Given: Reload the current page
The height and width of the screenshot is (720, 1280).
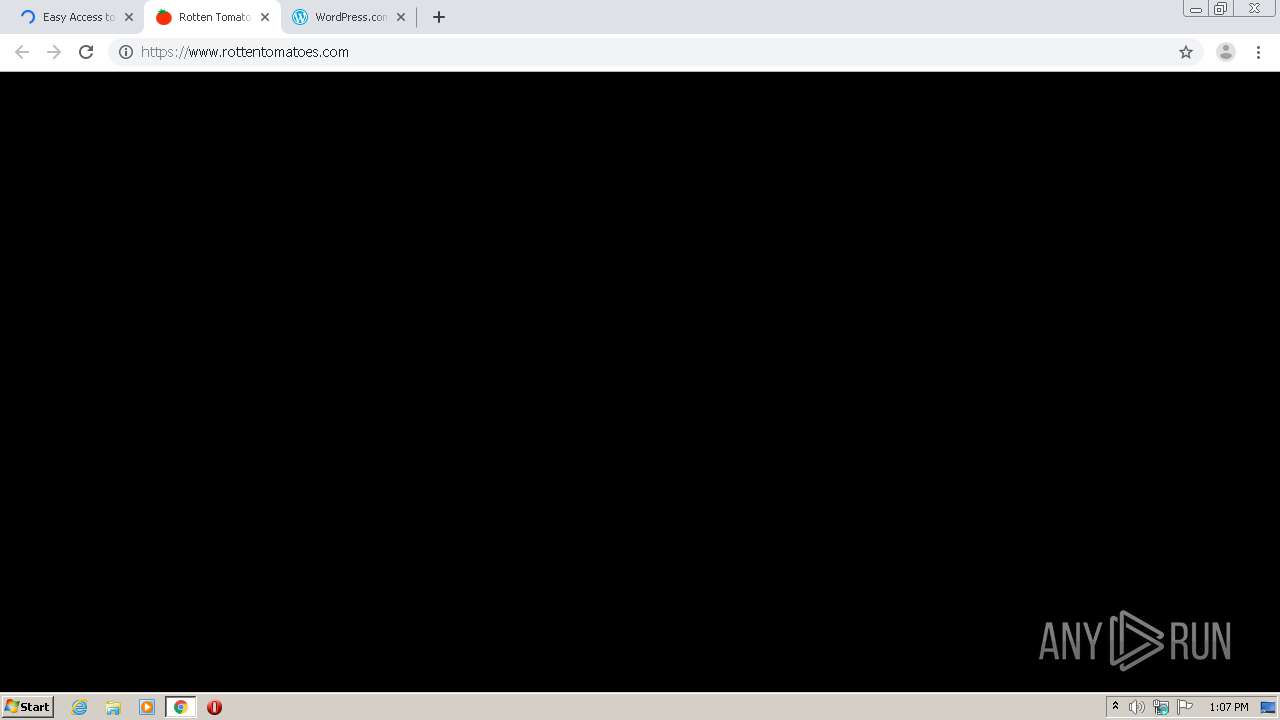Looking at the screenshot, I should click(86, 52).
